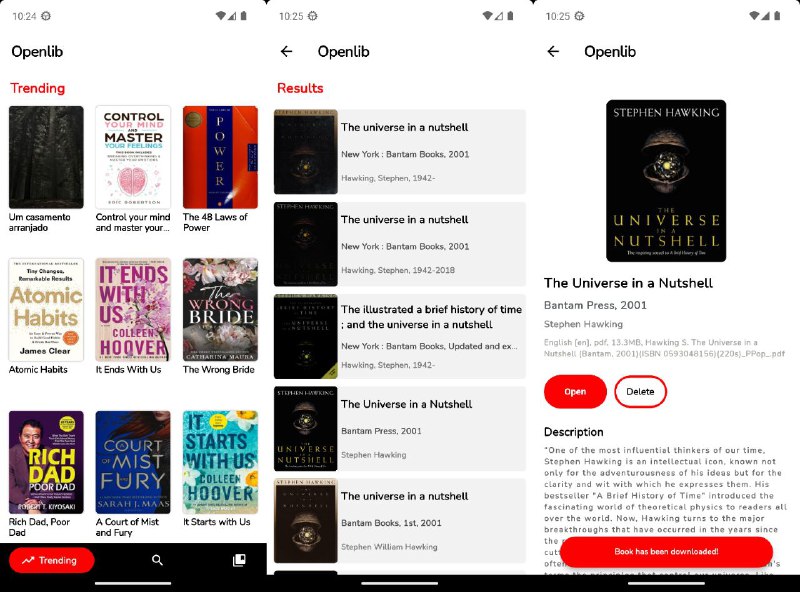Open result by Stephen William Hawking
The width and height of the screenshot is (800, 592).
(x=399, y=521)
